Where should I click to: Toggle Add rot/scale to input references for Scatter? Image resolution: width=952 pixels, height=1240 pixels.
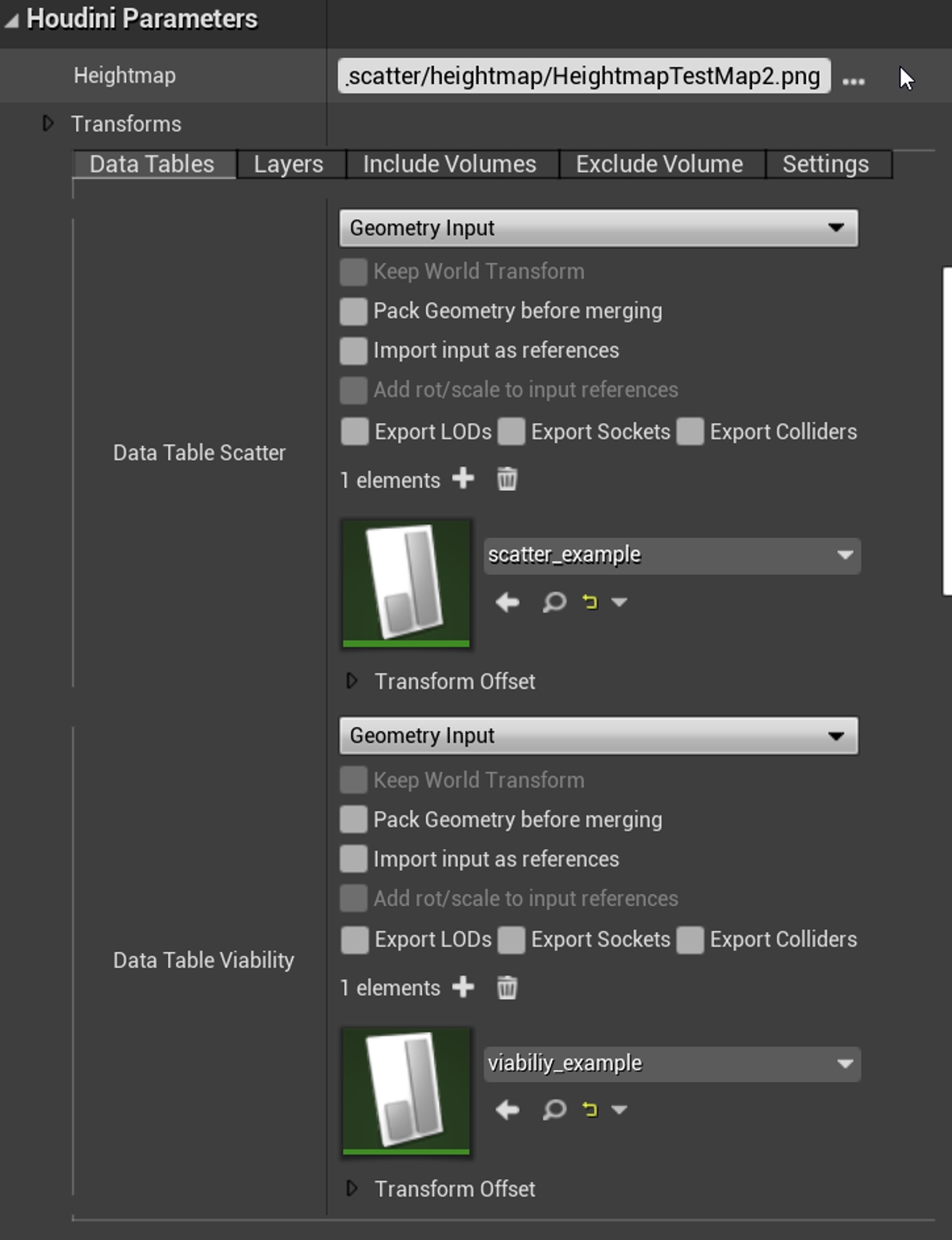tap(353, 390)
